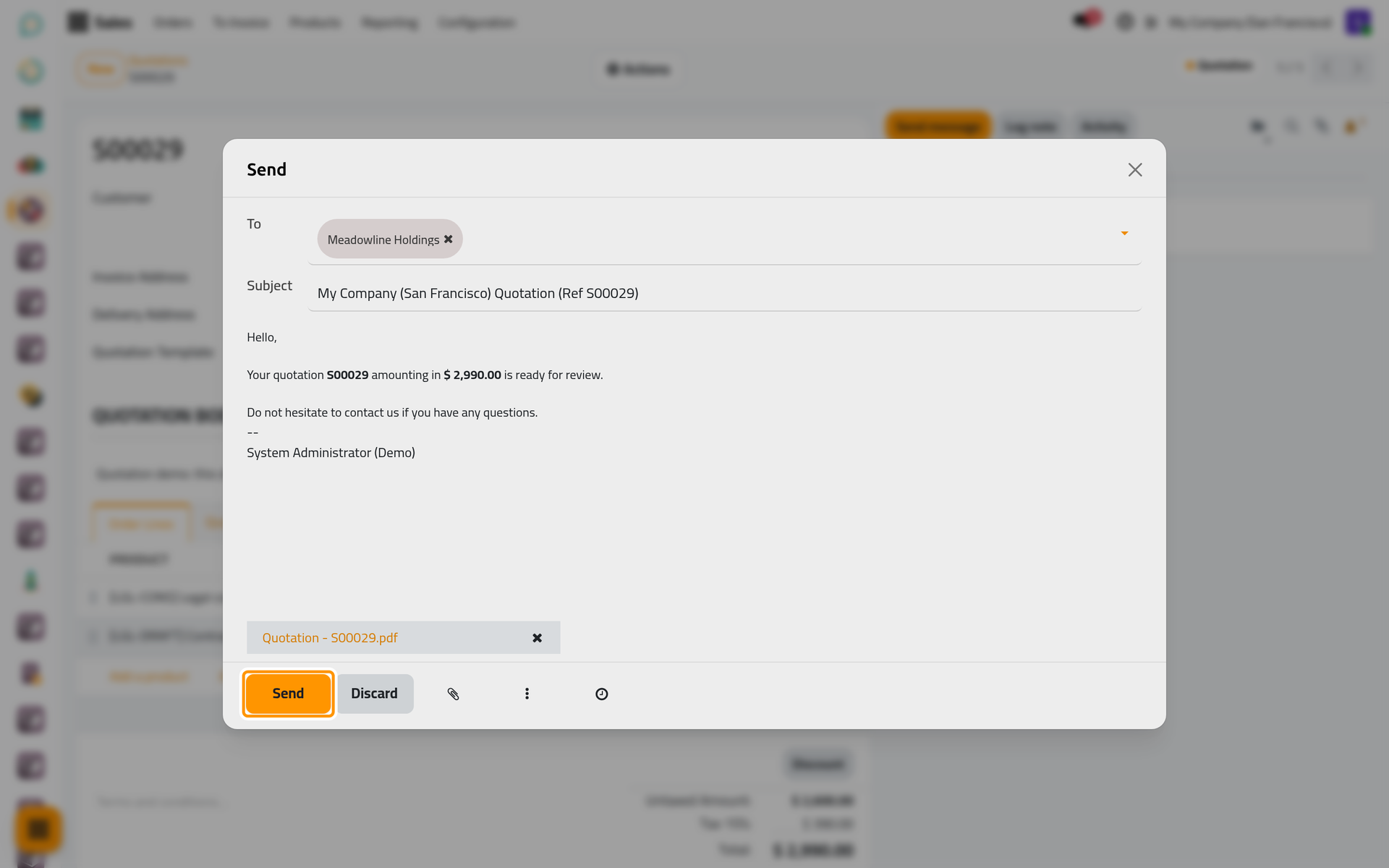Remove the Quotation - S00029.pdf attachment
Screen dimensions: 1389x868
tap(537, 638)
